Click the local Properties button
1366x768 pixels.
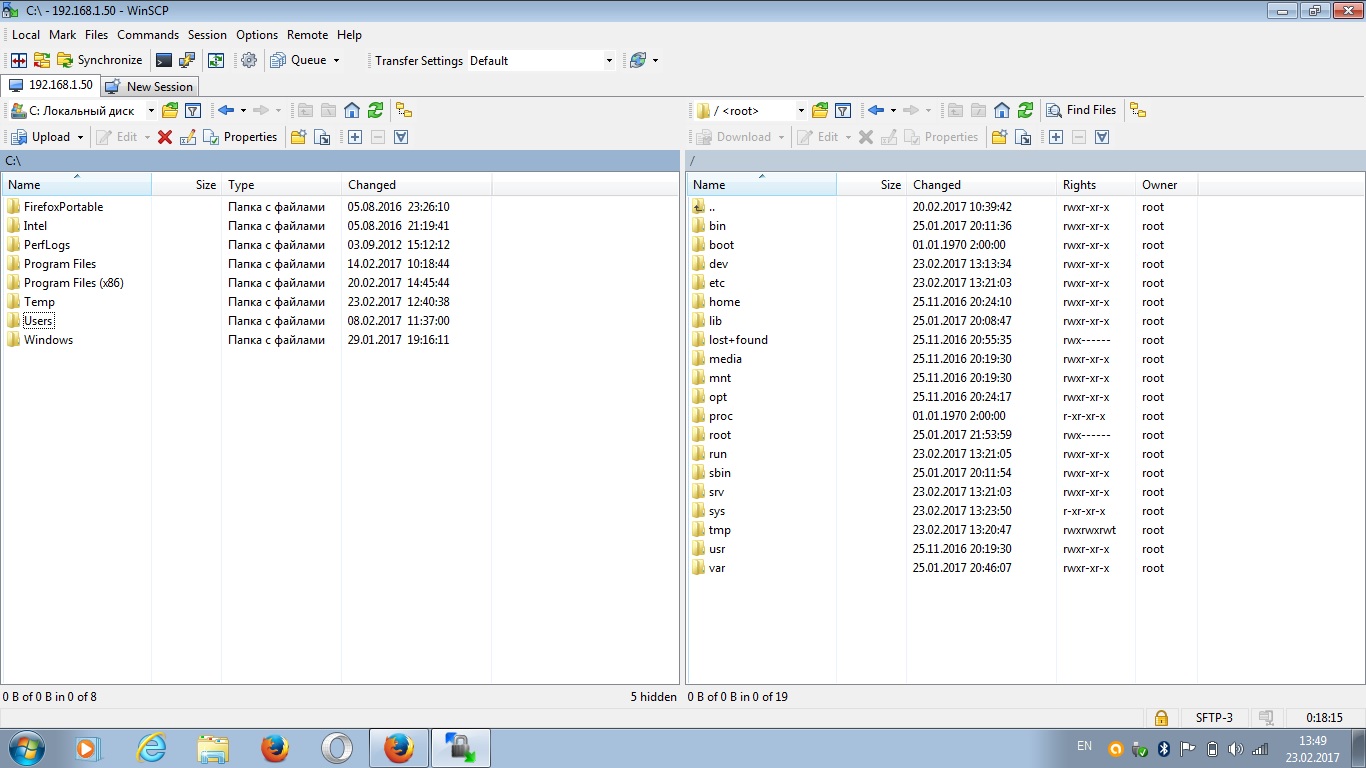point(240,137)
